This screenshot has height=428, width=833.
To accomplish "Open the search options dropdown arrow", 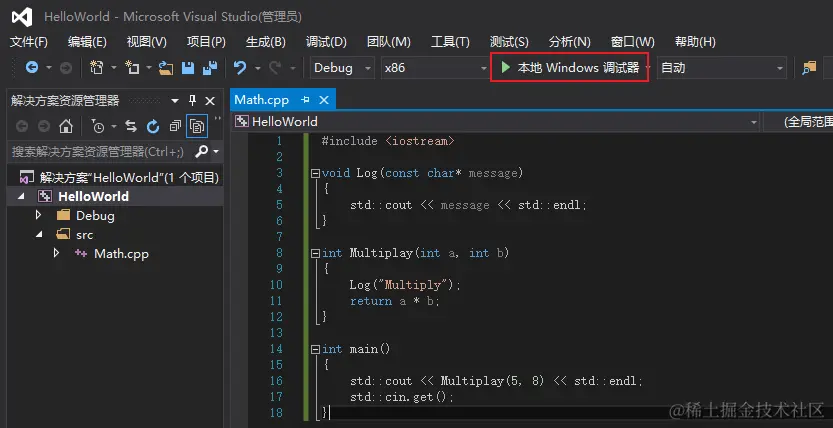I will [x=216, y=152].
